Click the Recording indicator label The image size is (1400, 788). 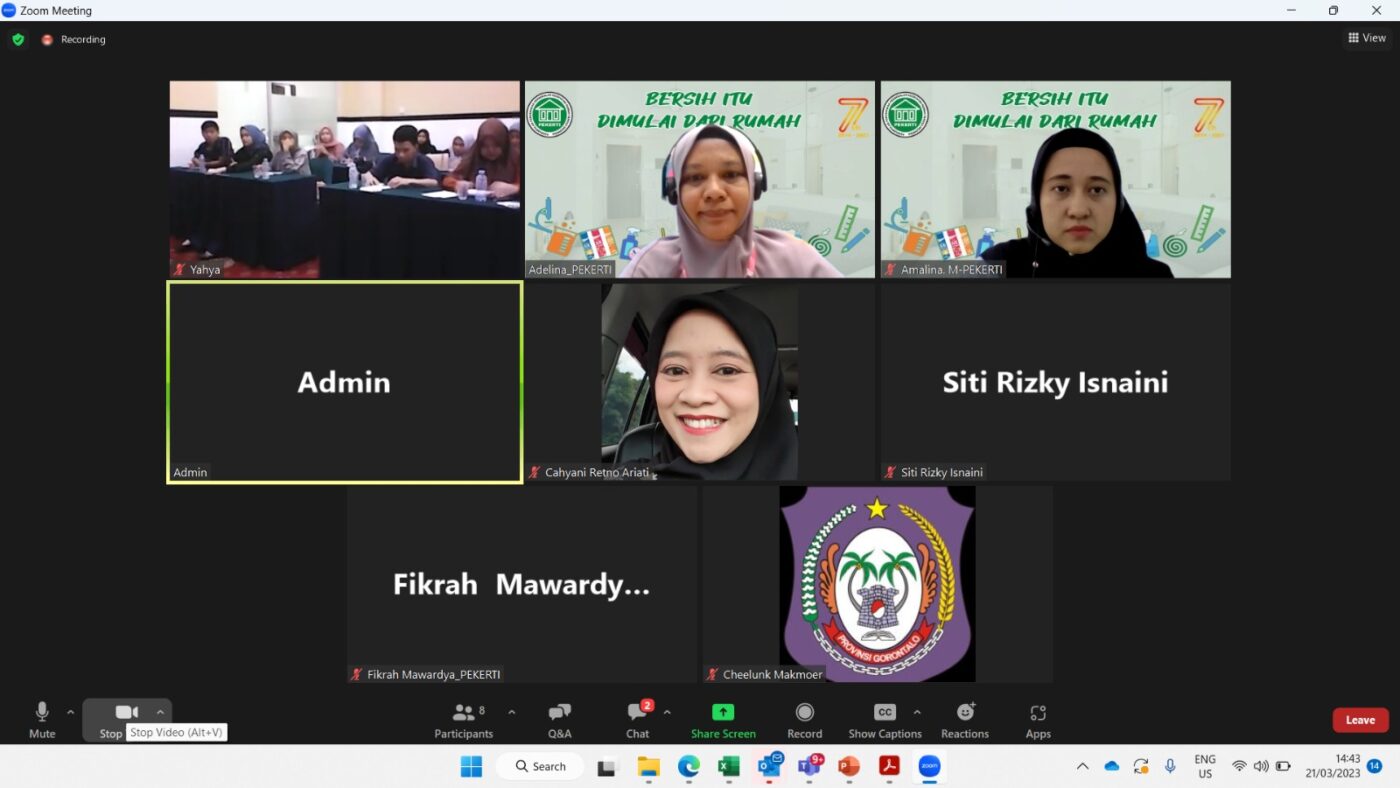click(x=83, y=40)
